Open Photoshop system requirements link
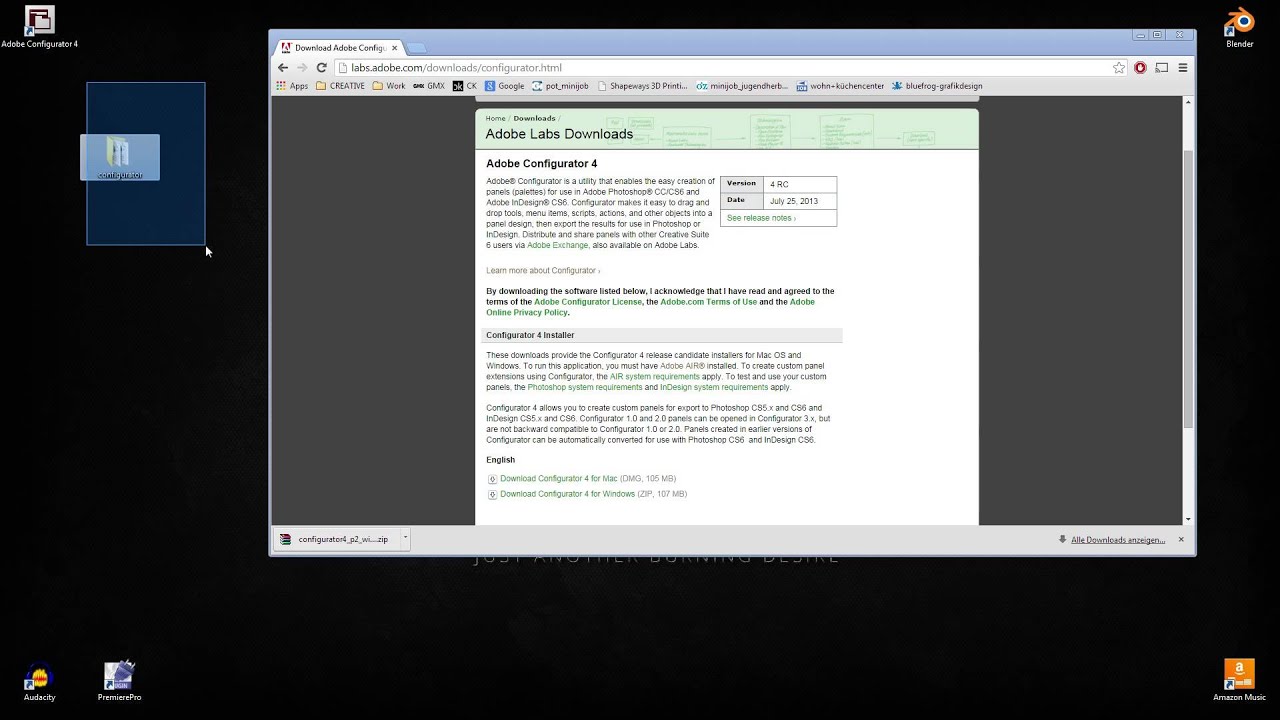Screen dimensions: 1280x720 click(x=585, y=387)
